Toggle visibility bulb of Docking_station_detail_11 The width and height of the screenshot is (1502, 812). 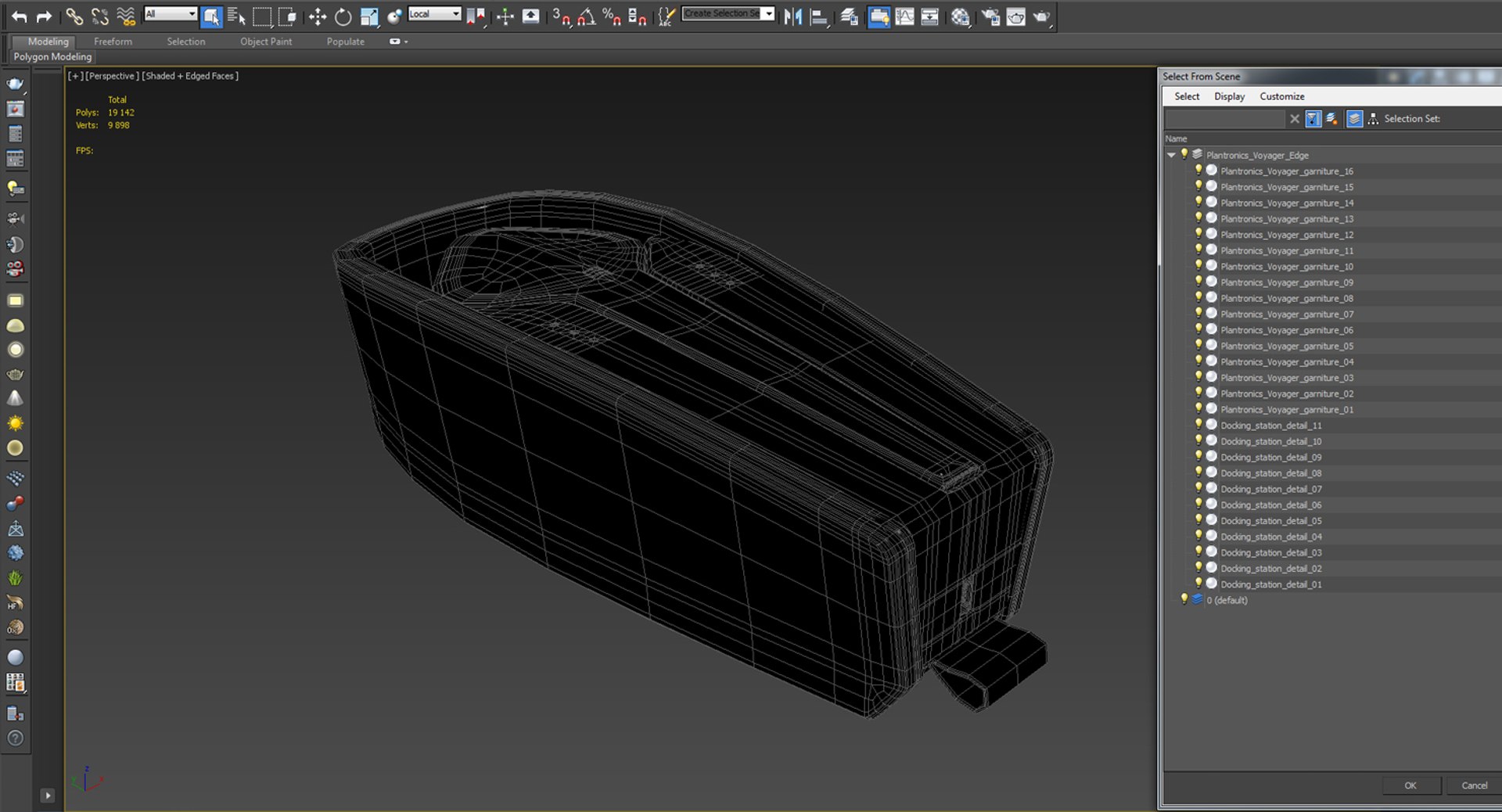coord(1198,424)
